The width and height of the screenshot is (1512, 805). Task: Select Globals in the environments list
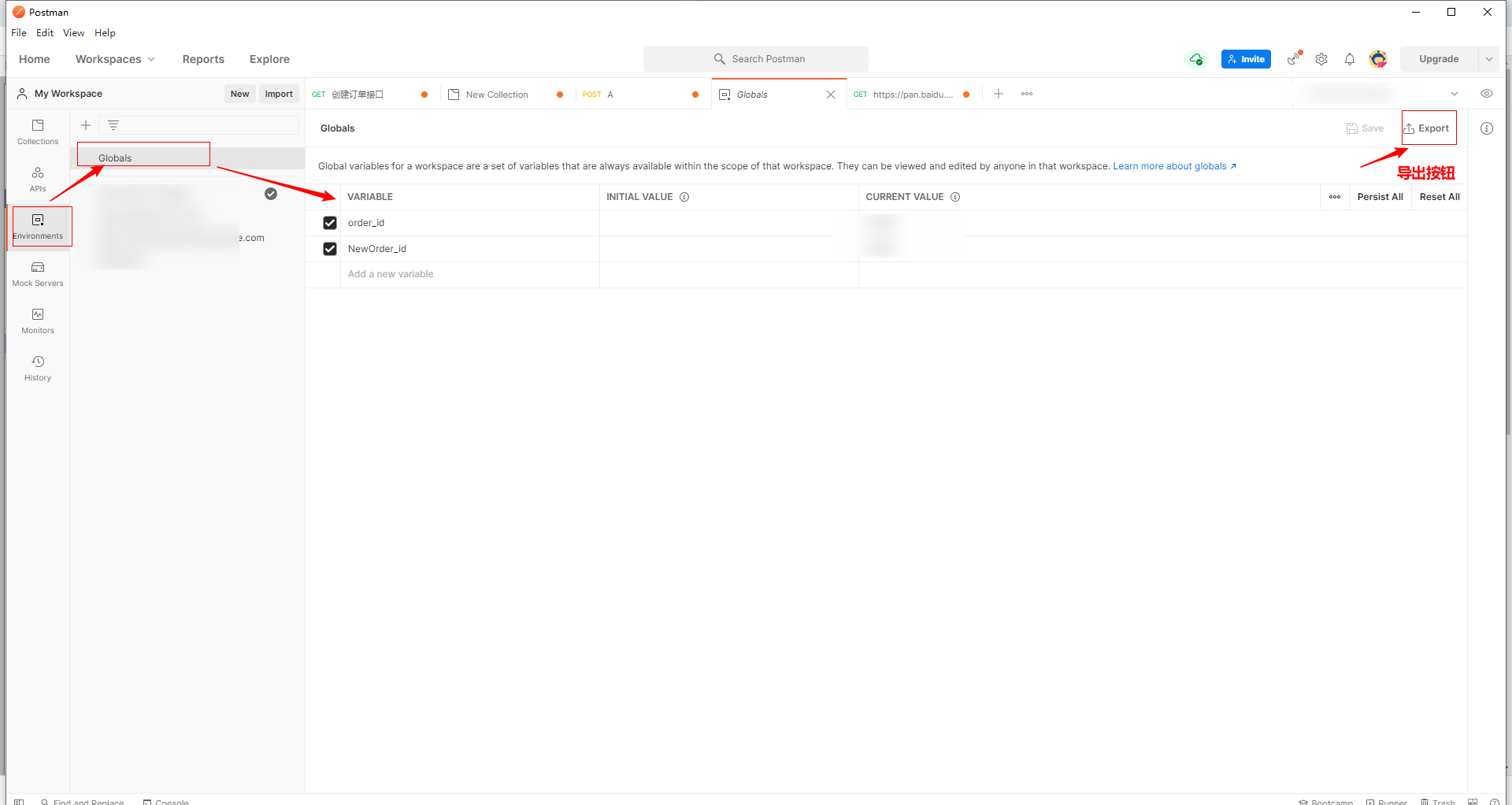pos(187,158)
